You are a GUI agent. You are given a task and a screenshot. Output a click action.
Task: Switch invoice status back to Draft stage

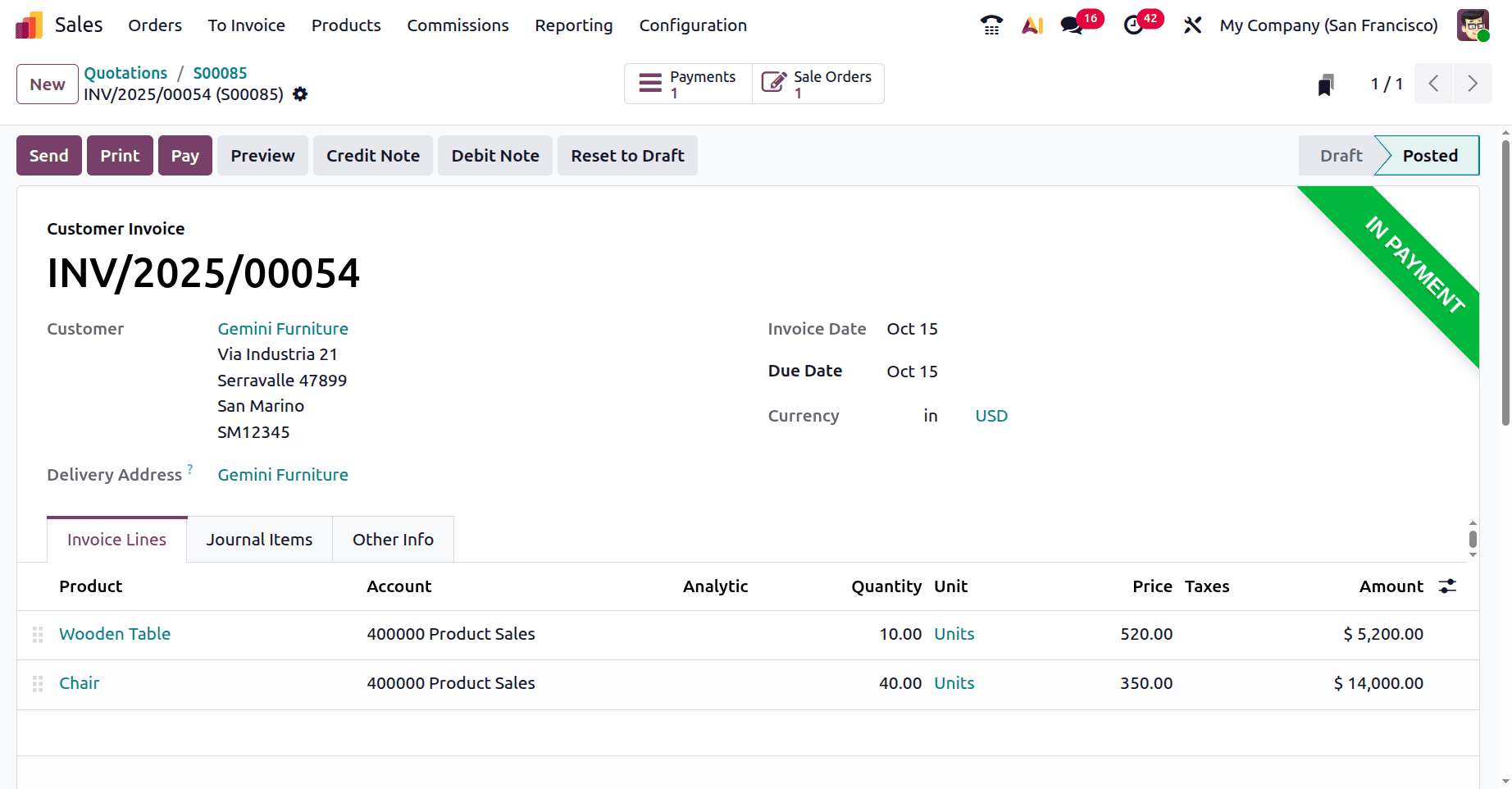point(1340,155)
